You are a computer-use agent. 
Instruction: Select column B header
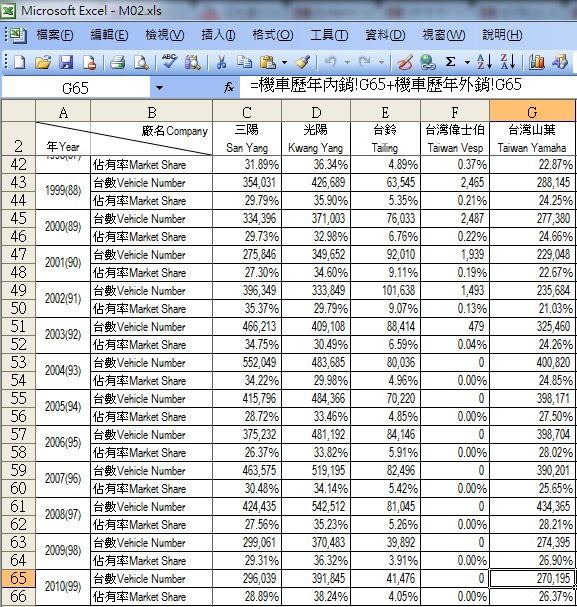coord(151,112)
